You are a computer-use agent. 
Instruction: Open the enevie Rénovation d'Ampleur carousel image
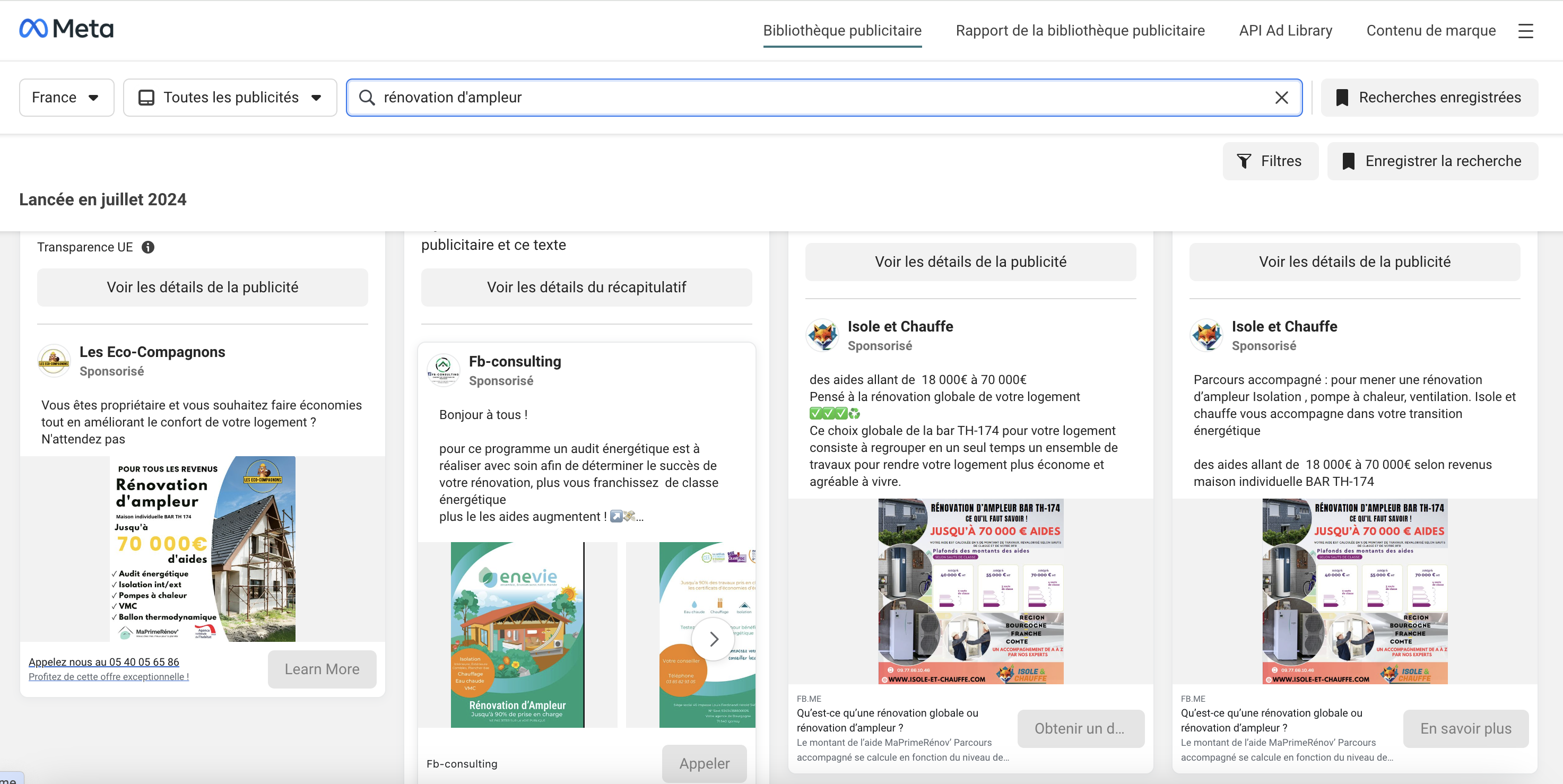518,635
